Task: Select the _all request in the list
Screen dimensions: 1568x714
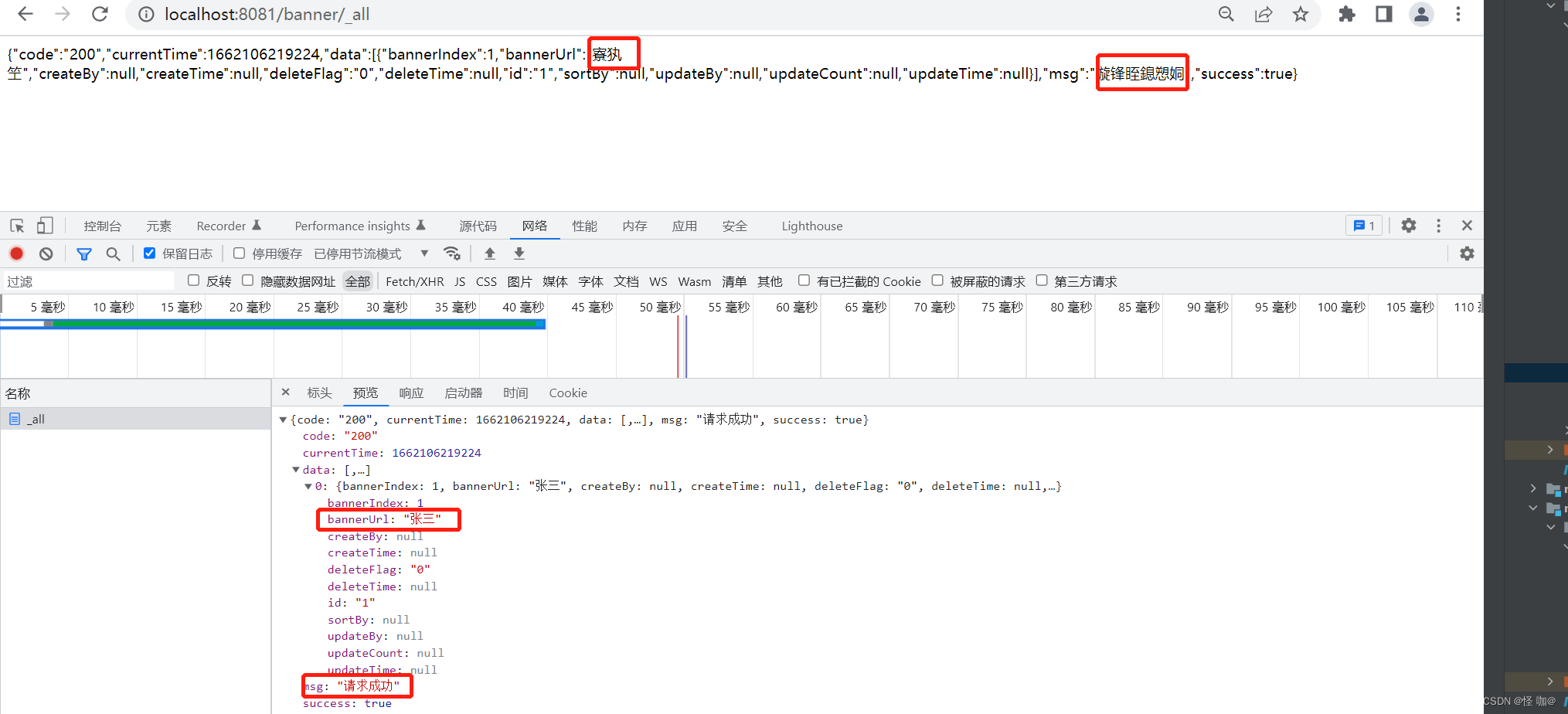Action: pyautogui.click(x=135, y=419)
